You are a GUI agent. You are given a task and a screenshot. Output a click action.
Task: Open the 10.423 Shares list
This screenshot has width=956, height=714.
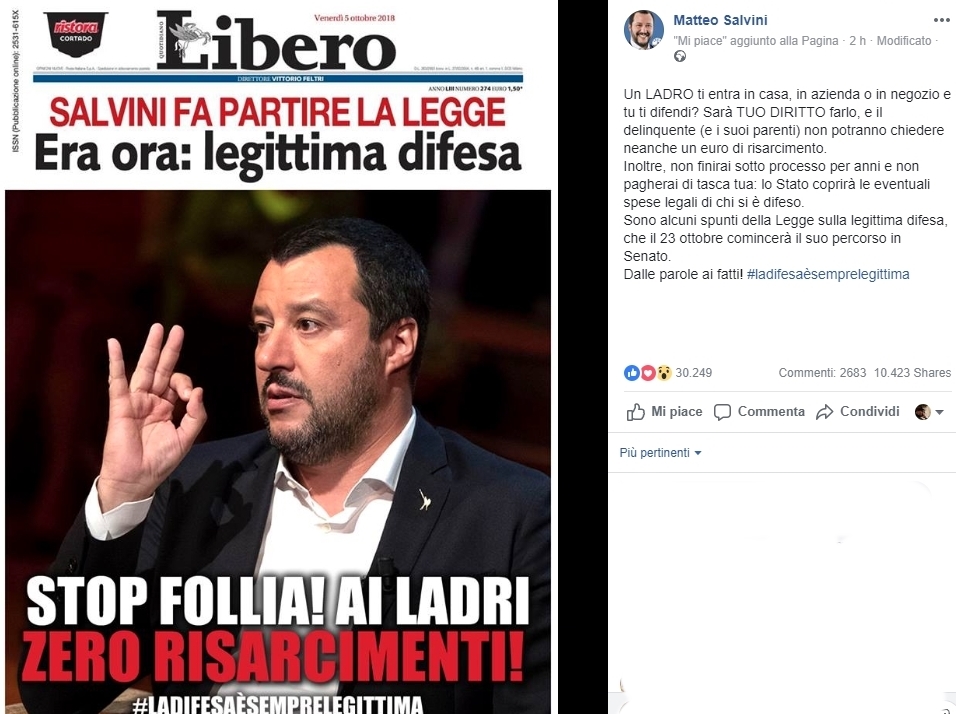click(912, 373)
